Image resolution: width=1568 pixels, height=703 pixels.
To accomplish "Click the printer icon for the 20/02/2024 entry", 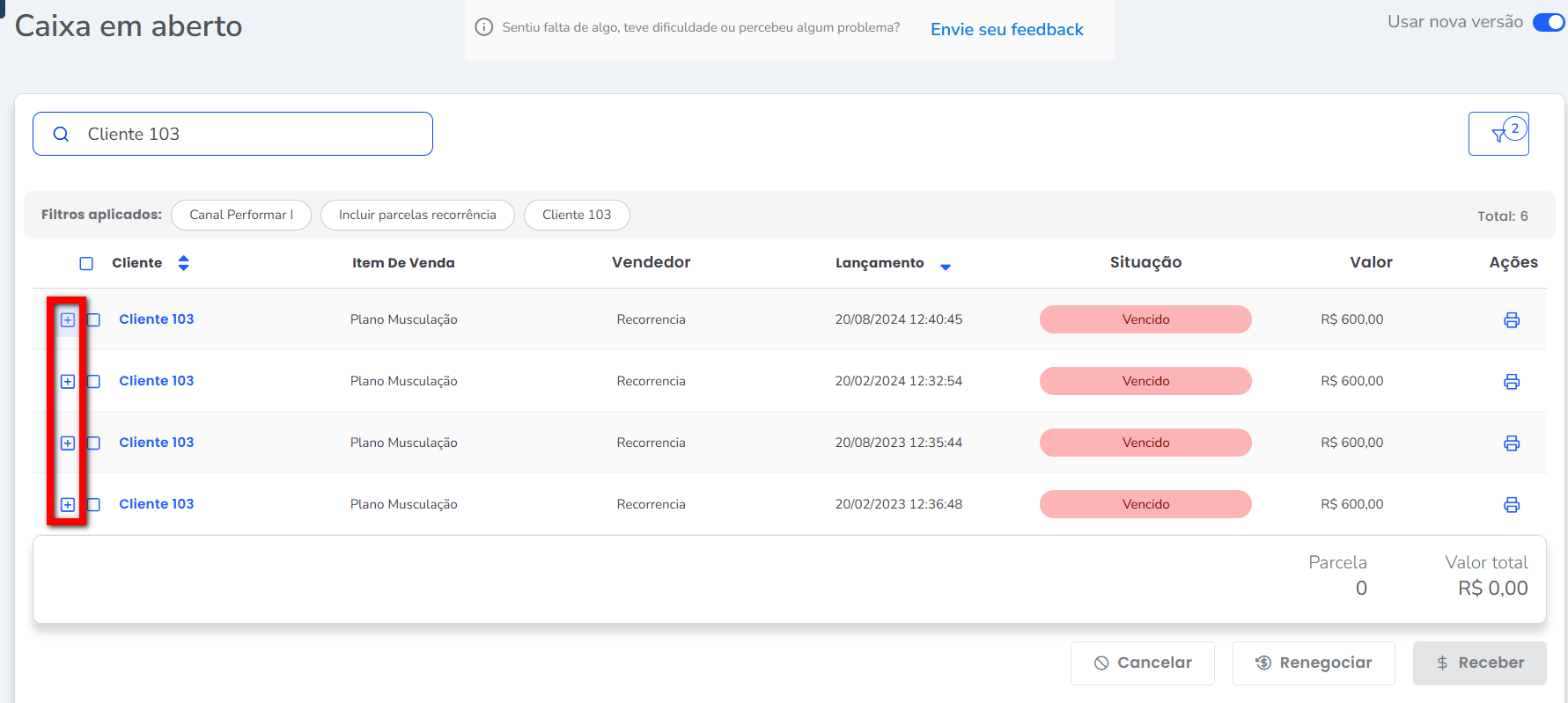I will click(x=1511, y=382).
